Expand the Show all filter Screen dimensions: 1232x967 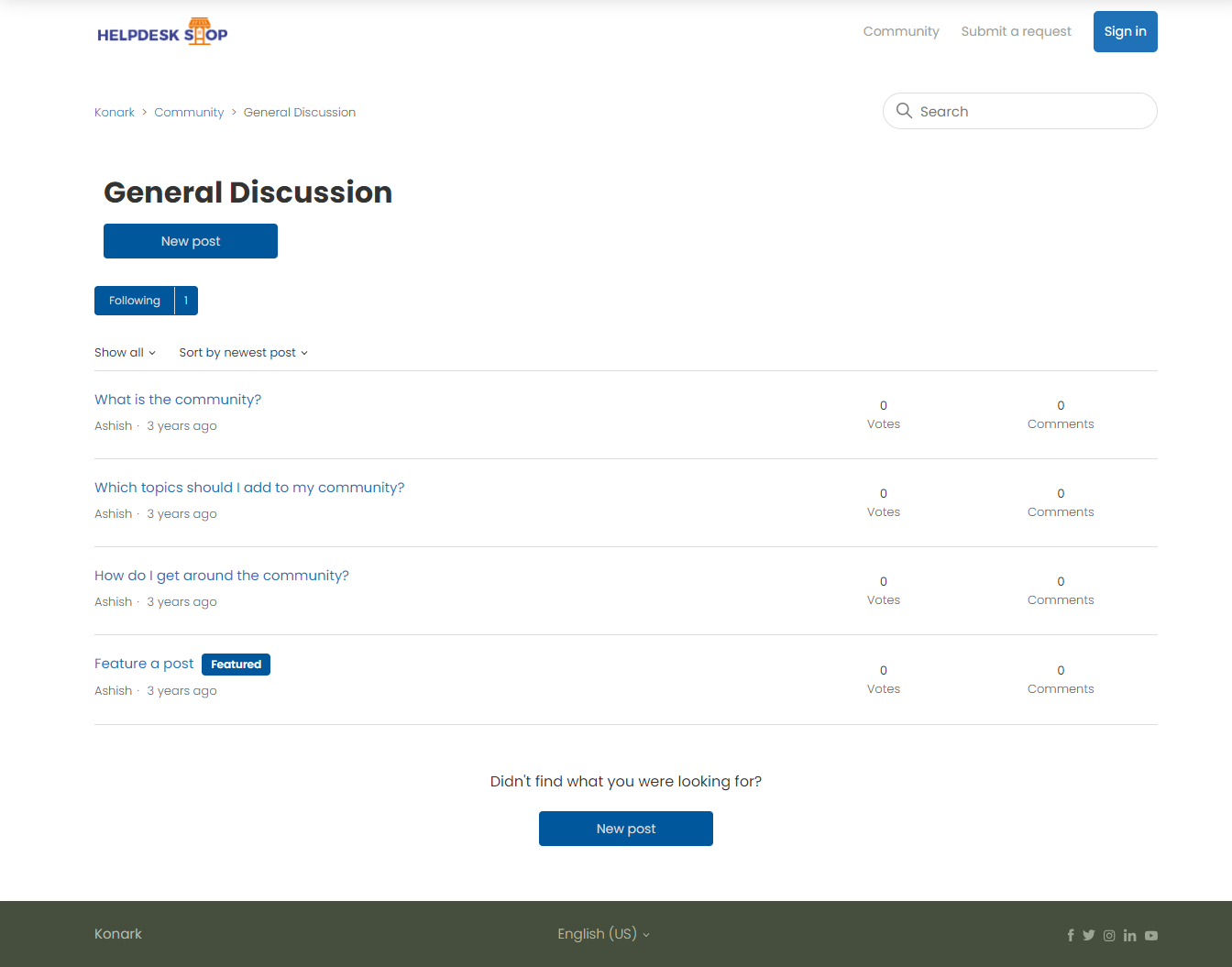125,353
